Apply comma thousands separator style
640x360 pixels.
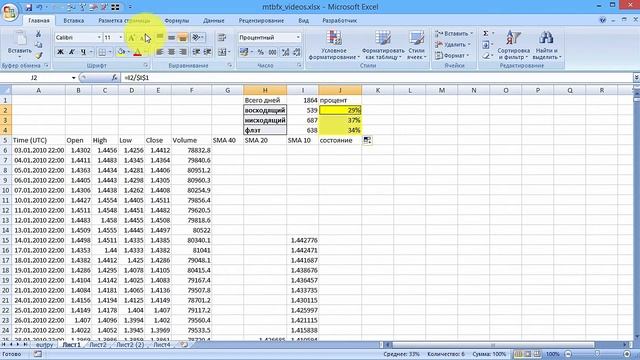coord(272,52)
